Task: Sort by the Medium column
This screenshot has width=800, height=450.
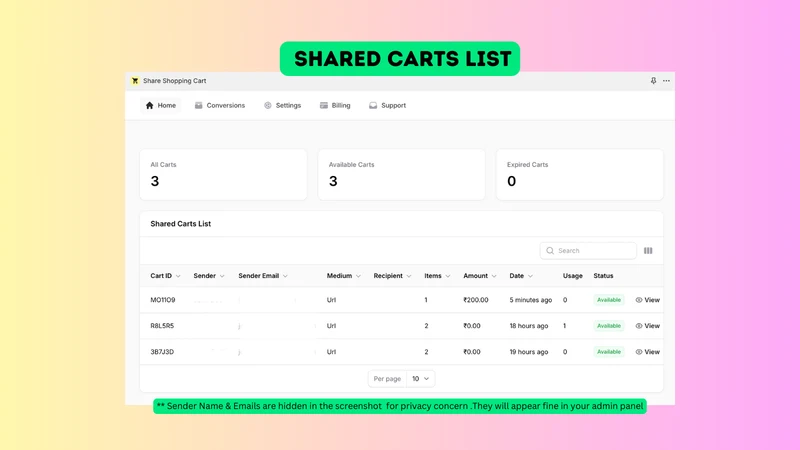Action: point(343,276)
